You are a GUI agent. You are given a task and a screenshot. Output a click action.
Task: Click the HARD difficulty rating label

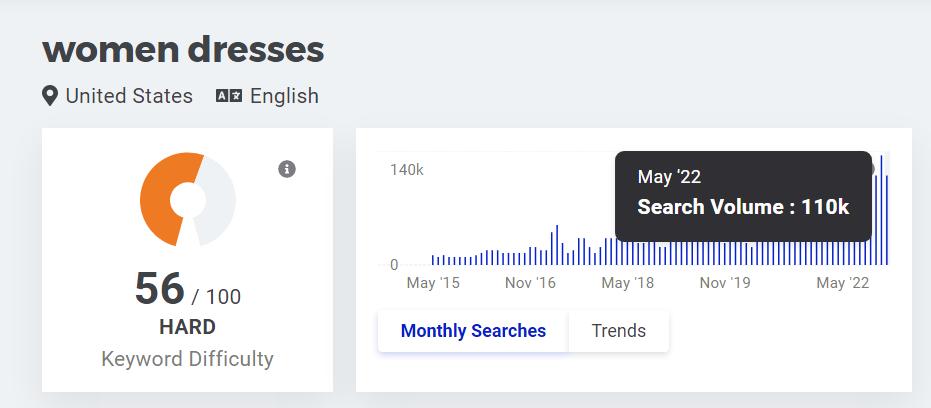tap(187, 327)
